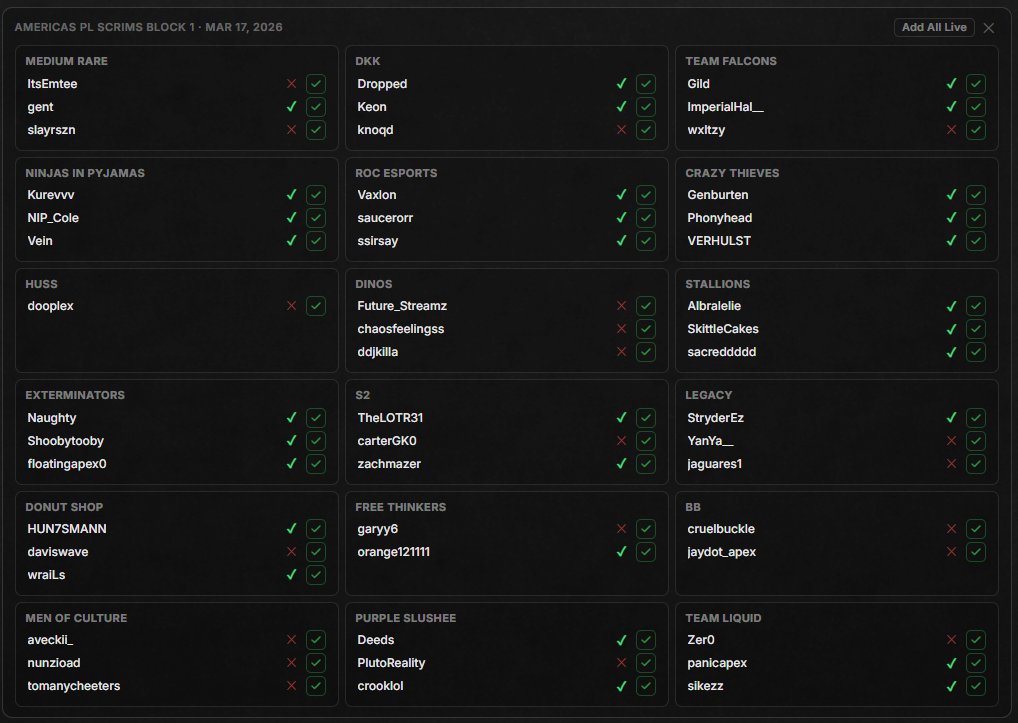The height and width of the screenshot is (723, 1018).
Task: Click the green checkmark for SkittleCakes
Action: point(951,329)
